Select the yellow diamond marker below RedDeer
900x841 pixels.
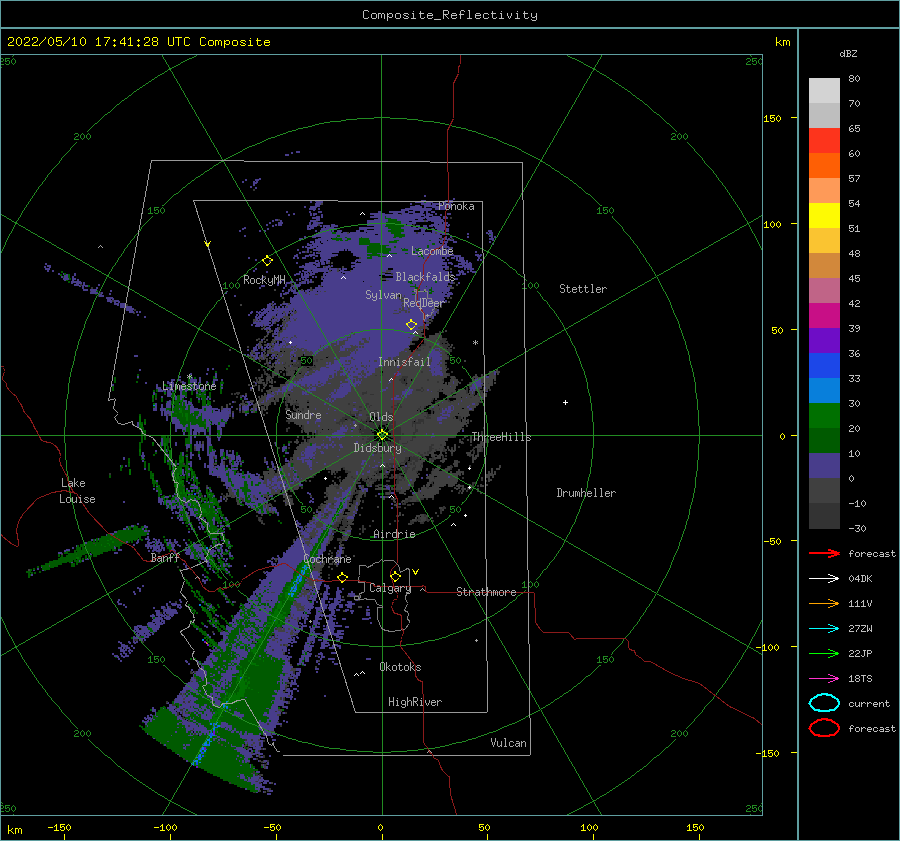[411, 325]
